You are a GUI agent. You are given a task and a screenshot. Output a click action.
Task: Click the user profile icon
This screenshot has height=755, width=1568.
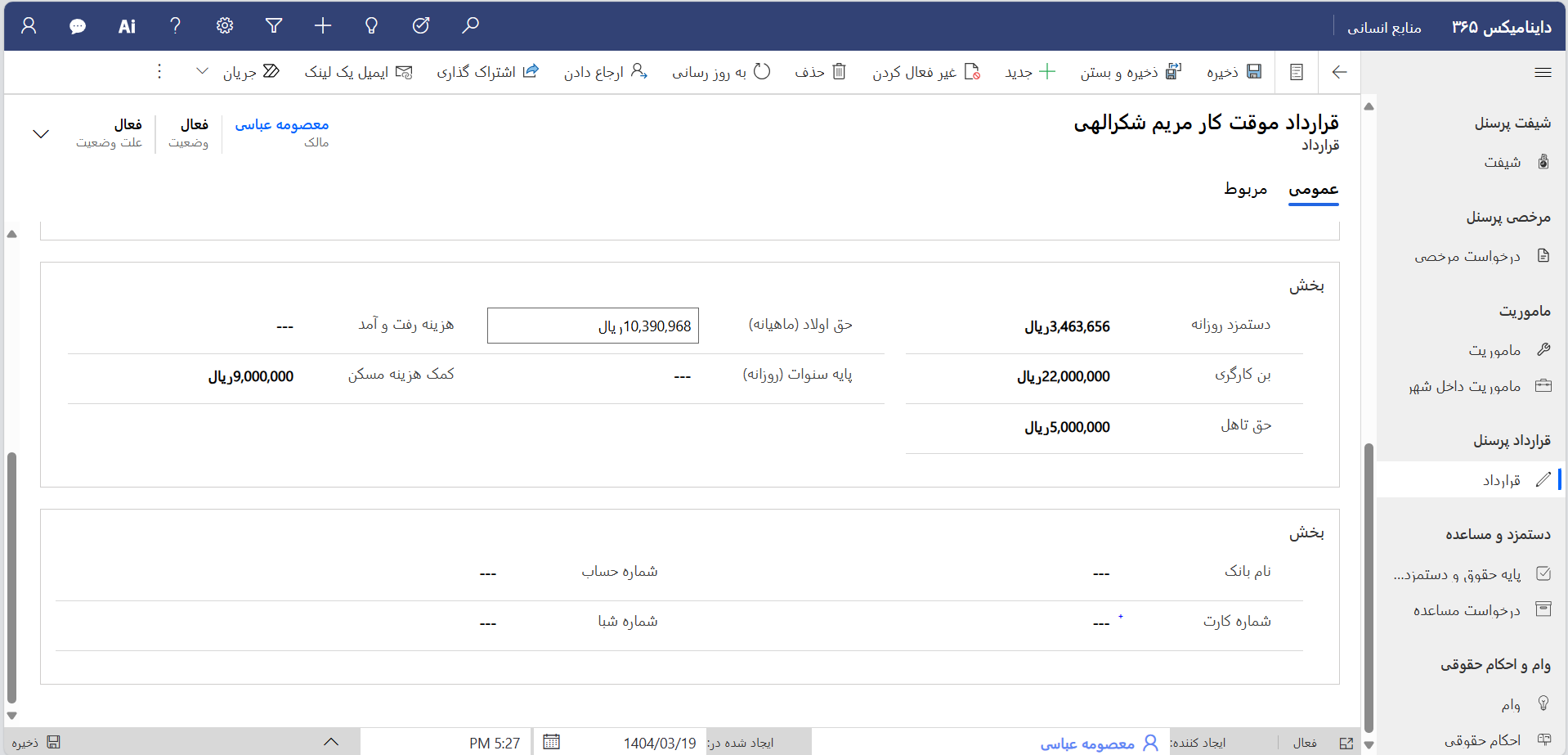pos(29,26)
